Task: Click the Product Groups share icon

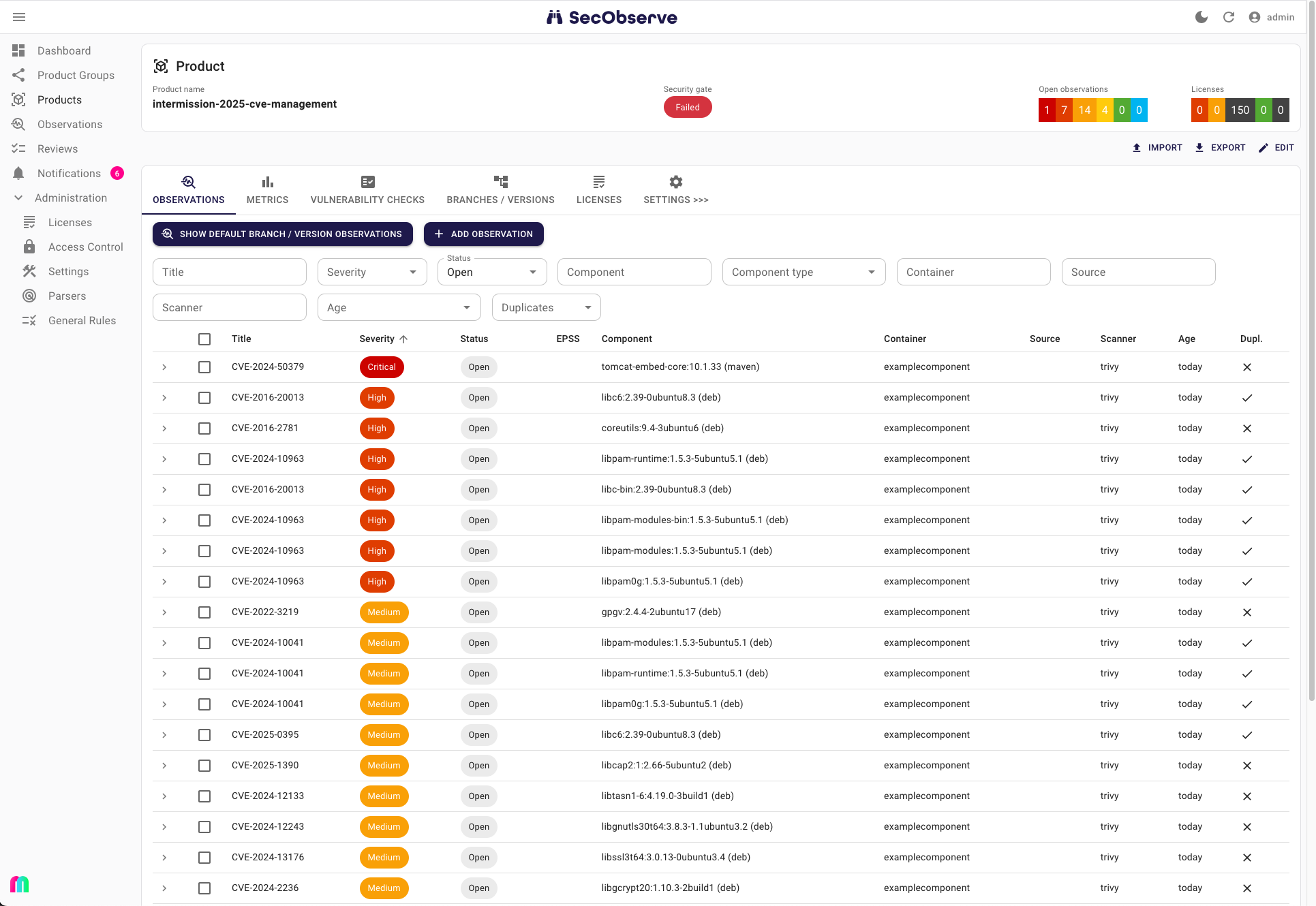Action: coord(18,75)
